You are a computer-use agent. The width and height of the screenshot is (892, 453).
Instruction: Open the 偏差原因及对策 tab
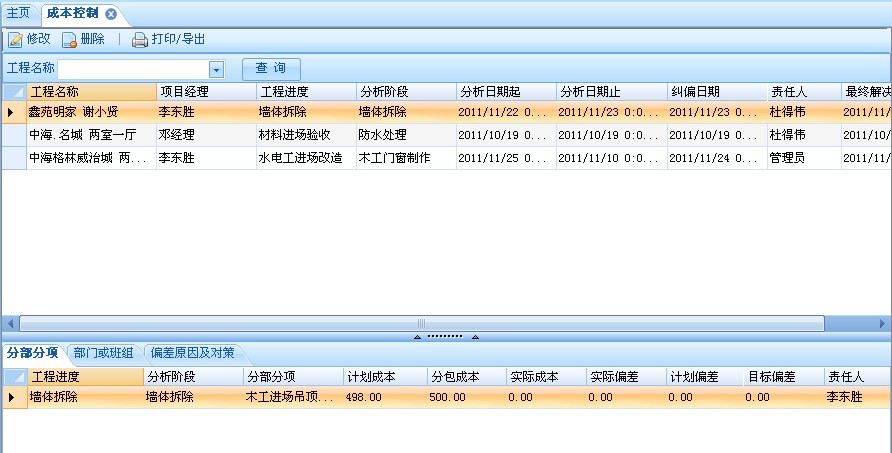pyautogui.click(x=191, y=353)
